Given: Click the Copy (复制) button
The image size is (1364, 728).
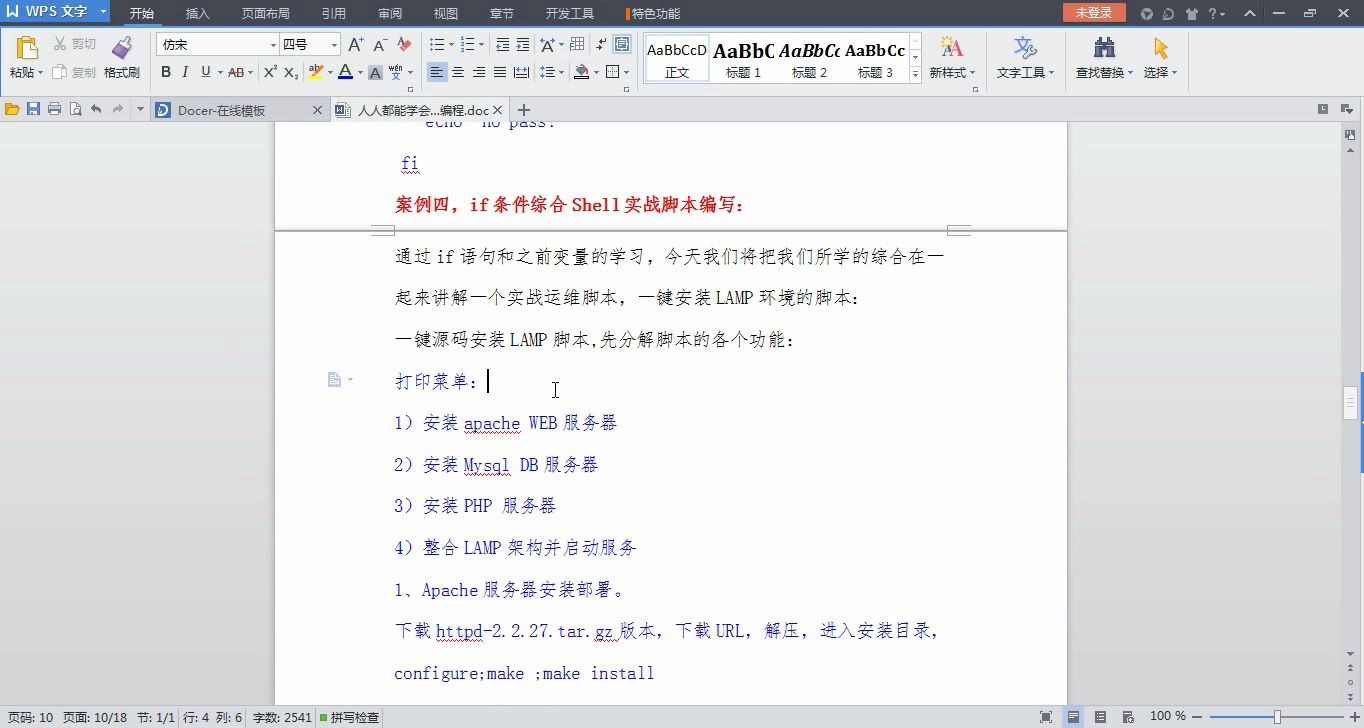Looking at the screenshot, I should (74, 72).
